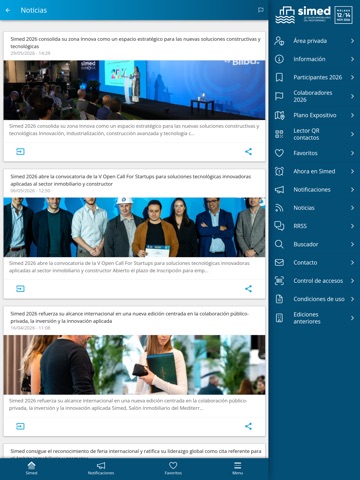Share the Open Call For Startups article

coord(248,289)
